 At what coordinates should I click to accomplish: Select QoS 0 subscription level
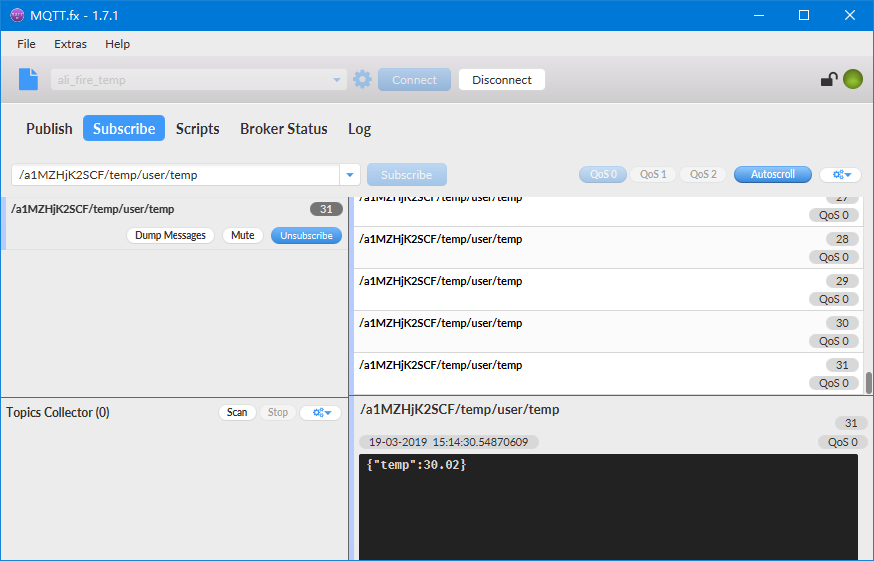[x=603, y=175]
